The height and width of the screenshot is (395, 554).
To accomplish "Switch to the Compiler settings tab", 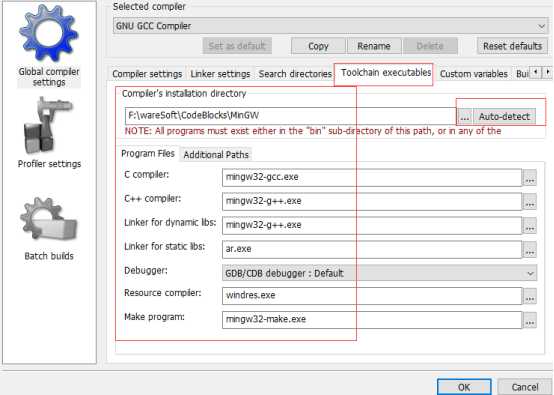I will [x=147, y=74].
